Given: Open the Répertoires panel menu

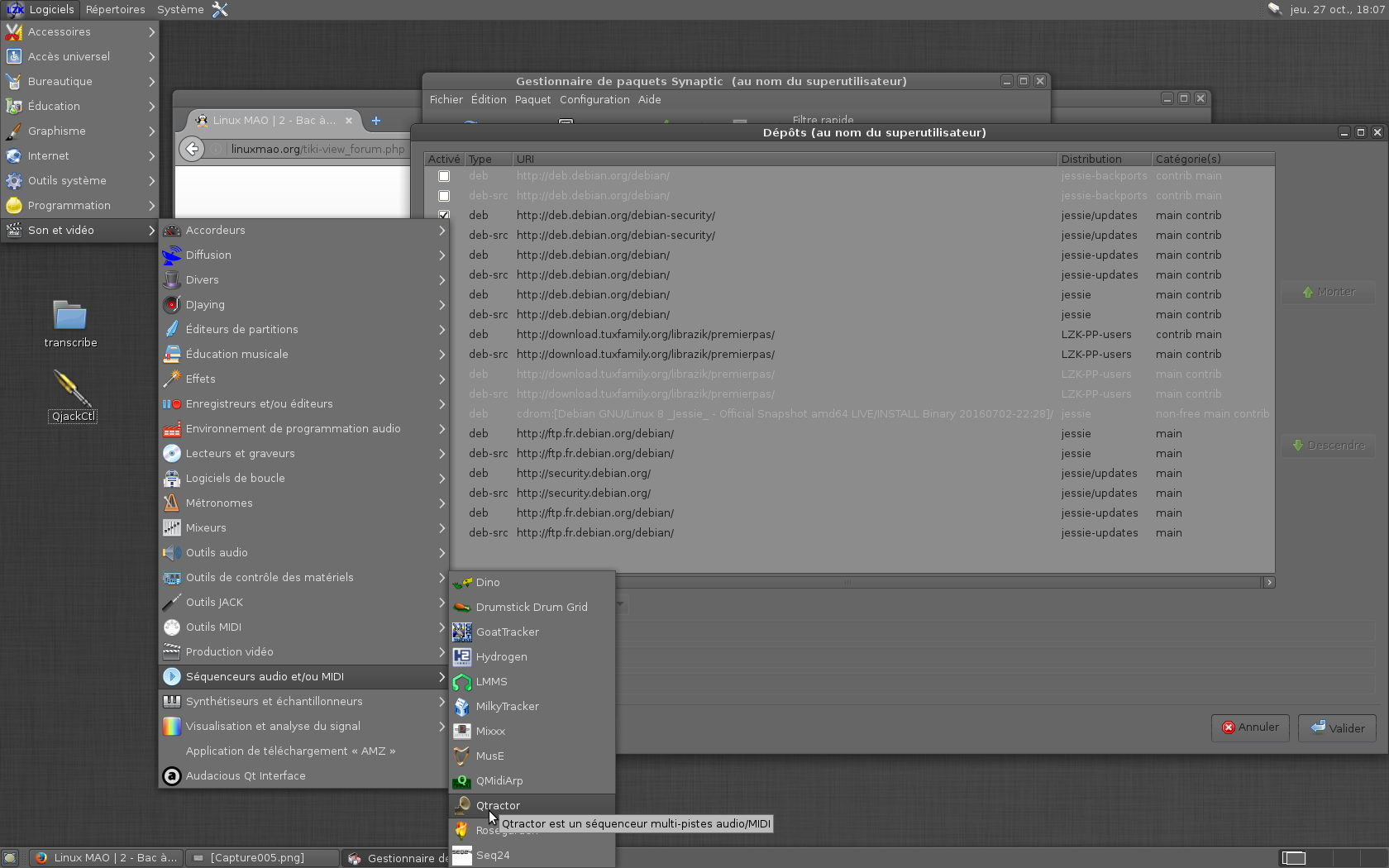Looking at the screenshot, I should coord(115,9).
